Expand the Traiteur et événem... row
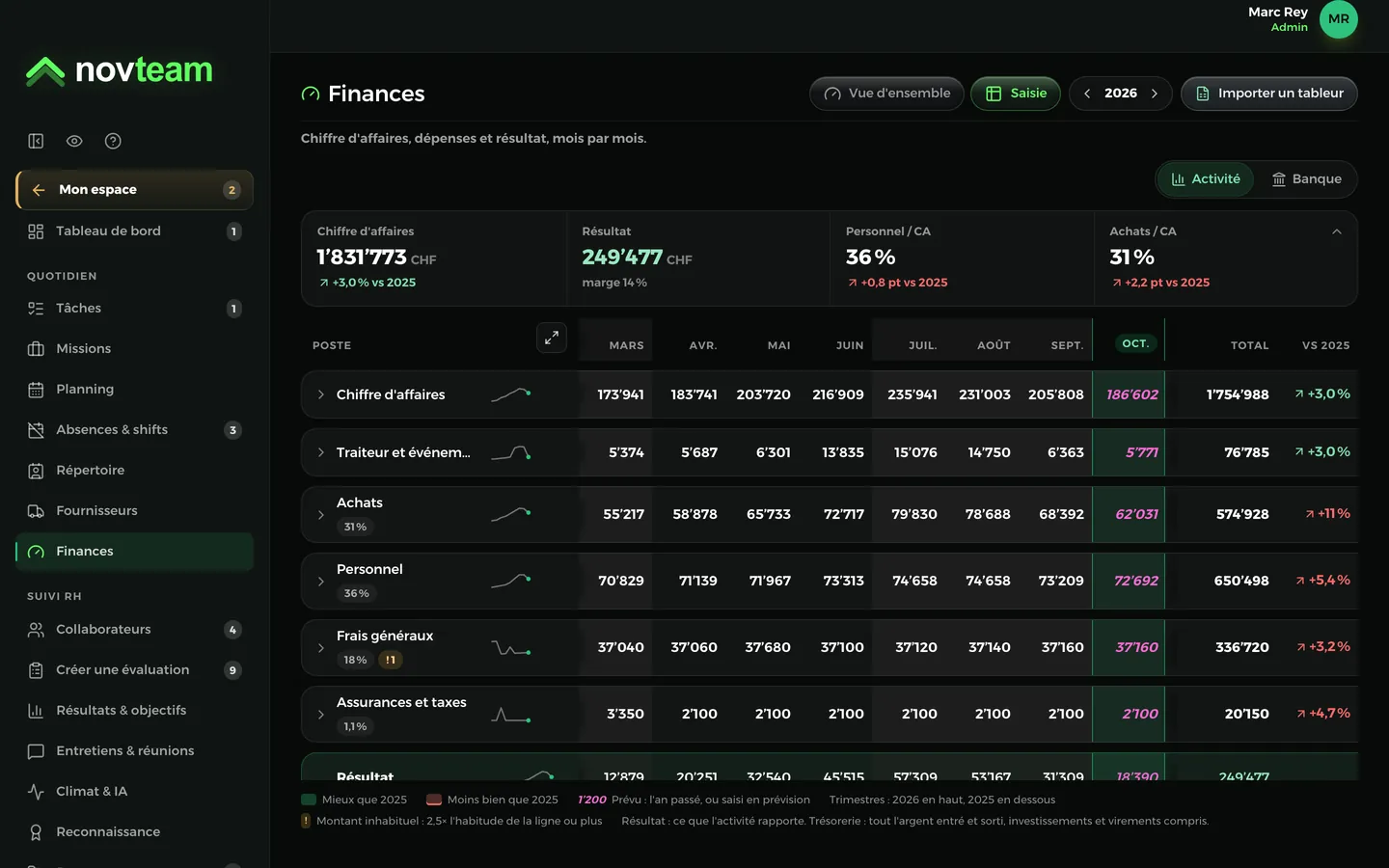 (321, 452)
